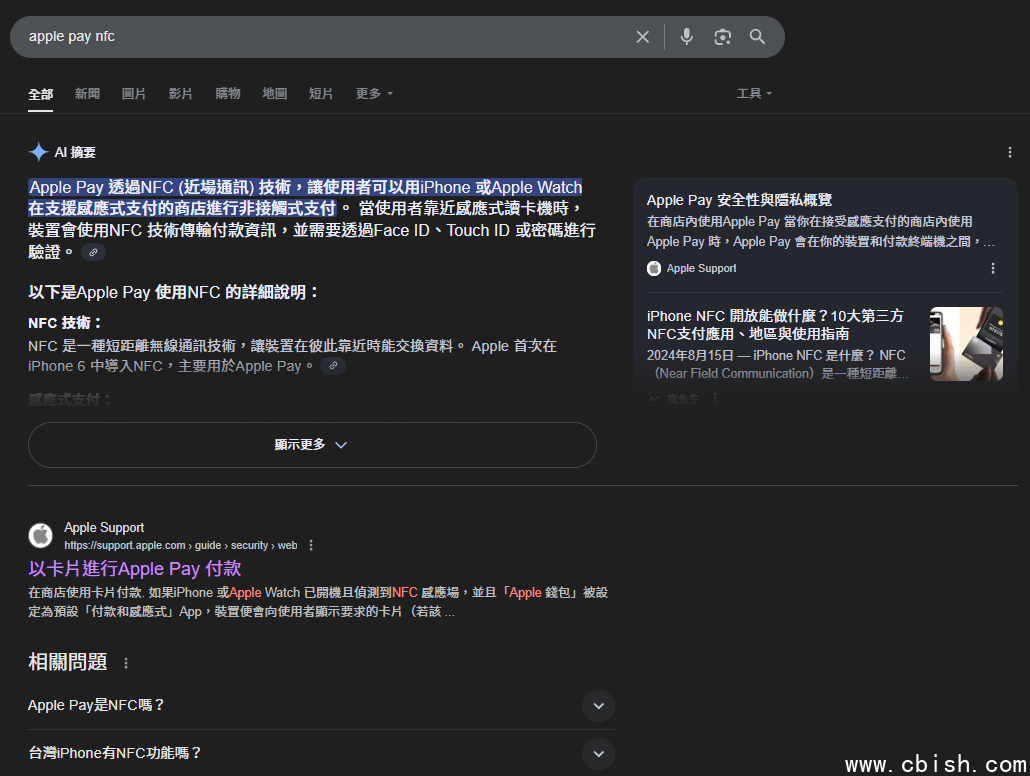
Task: Switch to 新聞 tab
Action: (x=87, y=94)
